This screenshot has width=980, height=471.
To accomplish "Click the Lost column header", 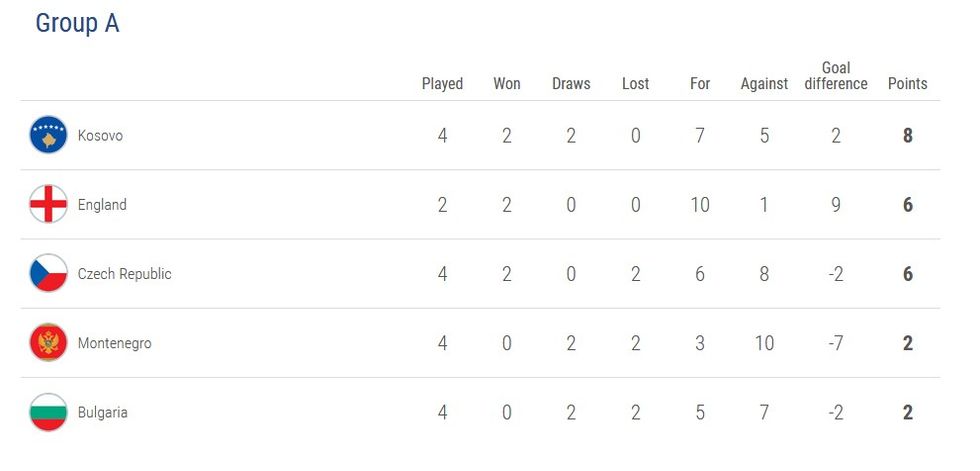I will pos(636,84).
